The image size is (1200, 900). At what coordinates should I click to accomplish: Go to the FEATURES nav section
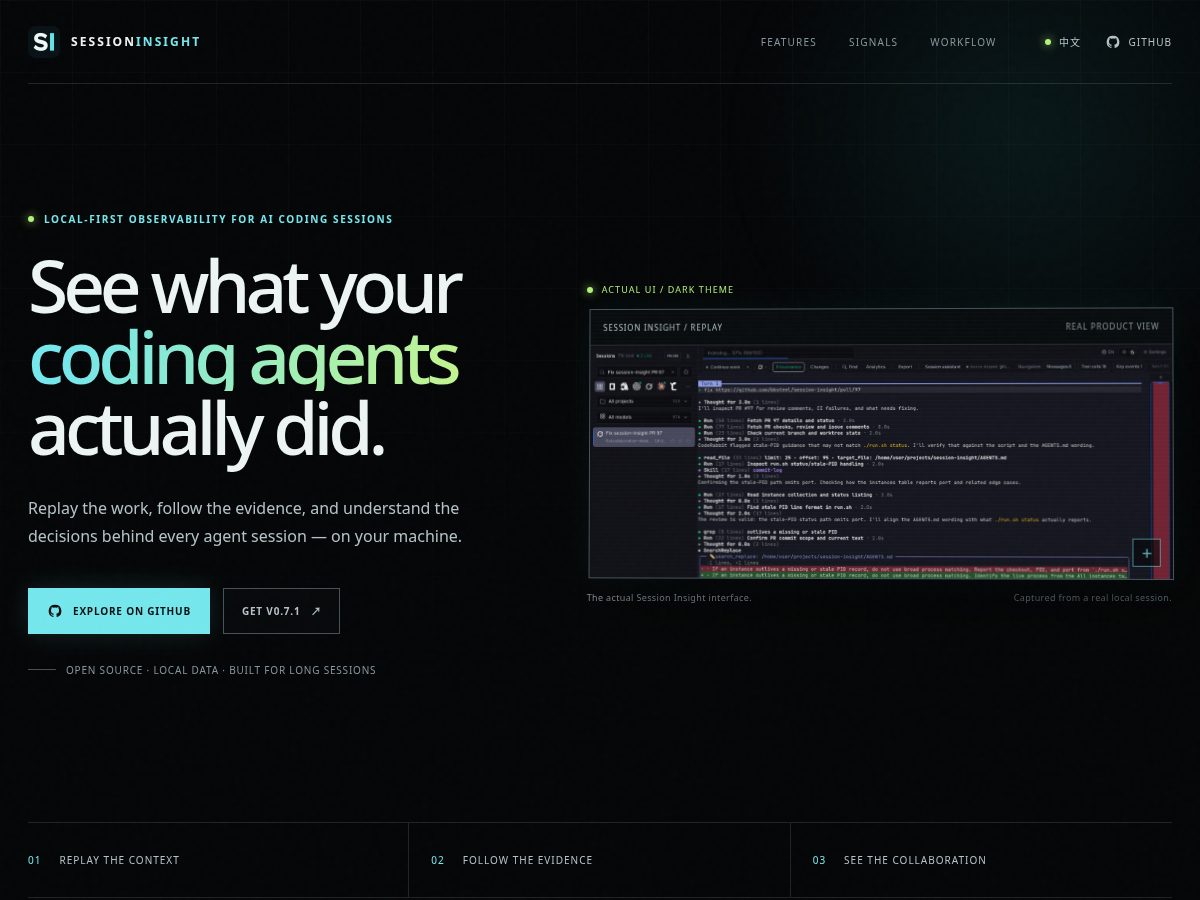pos(788,42)
